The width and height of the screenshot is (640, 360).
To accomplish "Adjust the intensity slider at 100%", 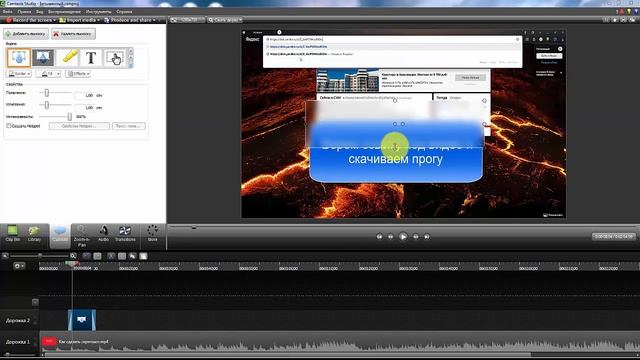I will 69,117.
